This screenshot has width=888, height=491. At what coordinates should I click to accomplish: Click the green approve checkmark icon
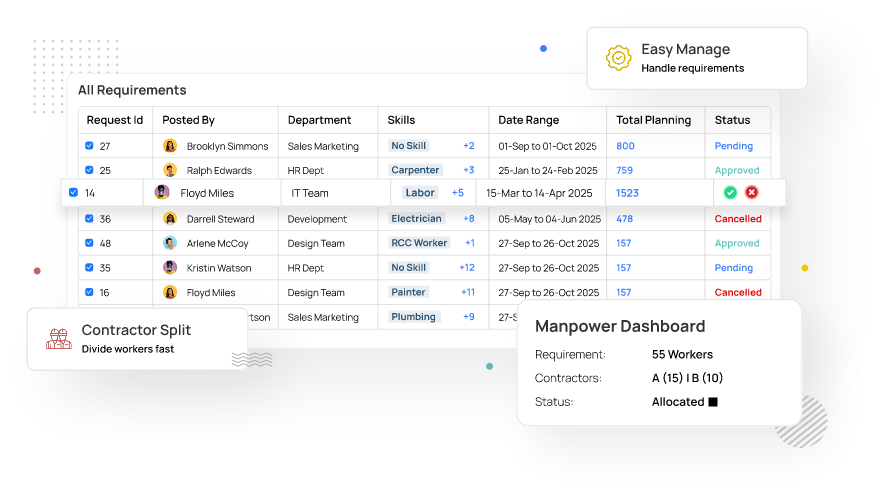point(730,193)
